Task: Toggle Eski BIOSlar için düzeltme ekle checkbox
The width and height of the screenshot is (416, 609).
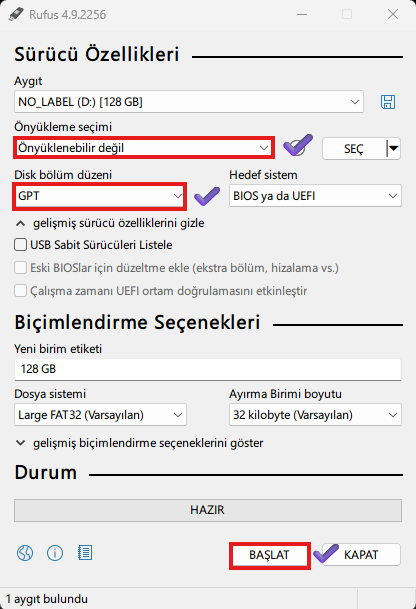Action: [20, 268]
